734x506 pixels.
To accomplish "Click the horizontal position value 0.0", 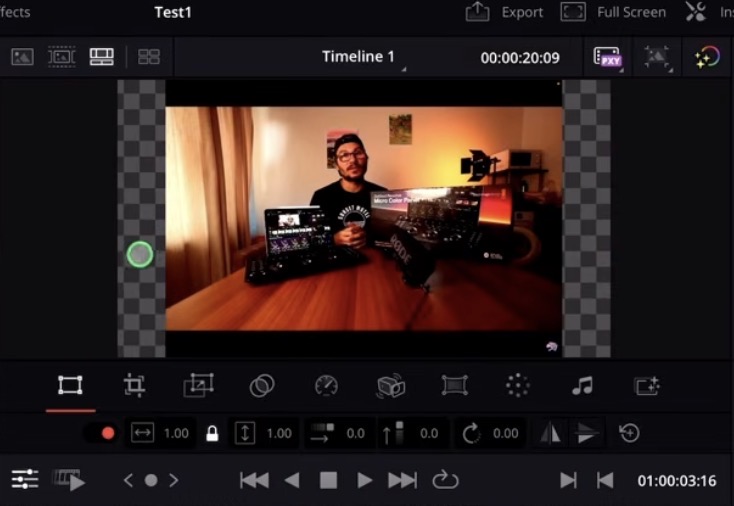I will [355, 433].
